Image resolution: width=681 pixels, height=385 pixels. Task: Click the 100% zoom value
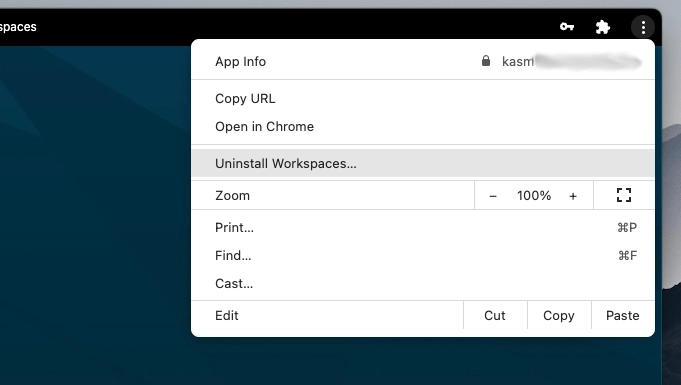click(x=534, y=196)
